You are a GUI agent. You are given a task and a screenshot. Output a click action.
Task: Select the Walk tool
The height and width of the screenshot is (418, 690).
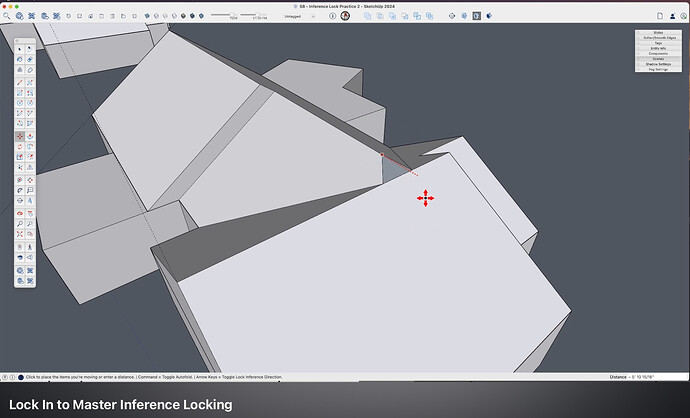click(x=30, y=247)
